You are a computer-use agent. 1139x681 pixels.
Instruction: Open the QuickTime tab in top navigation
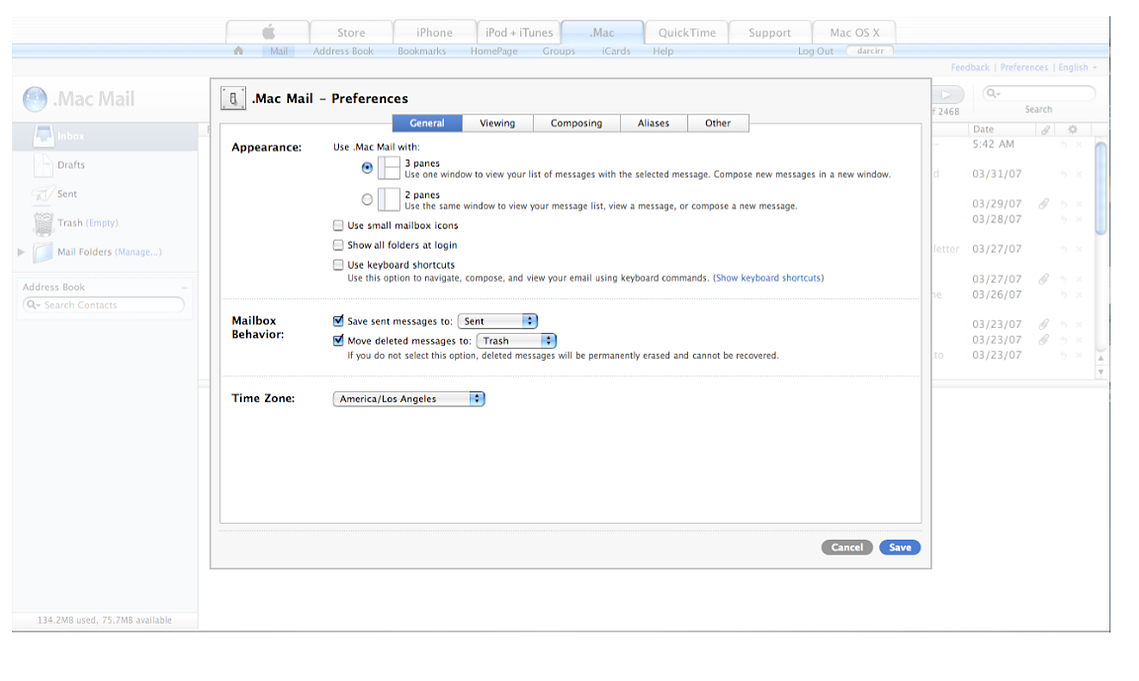coord(686,32)
